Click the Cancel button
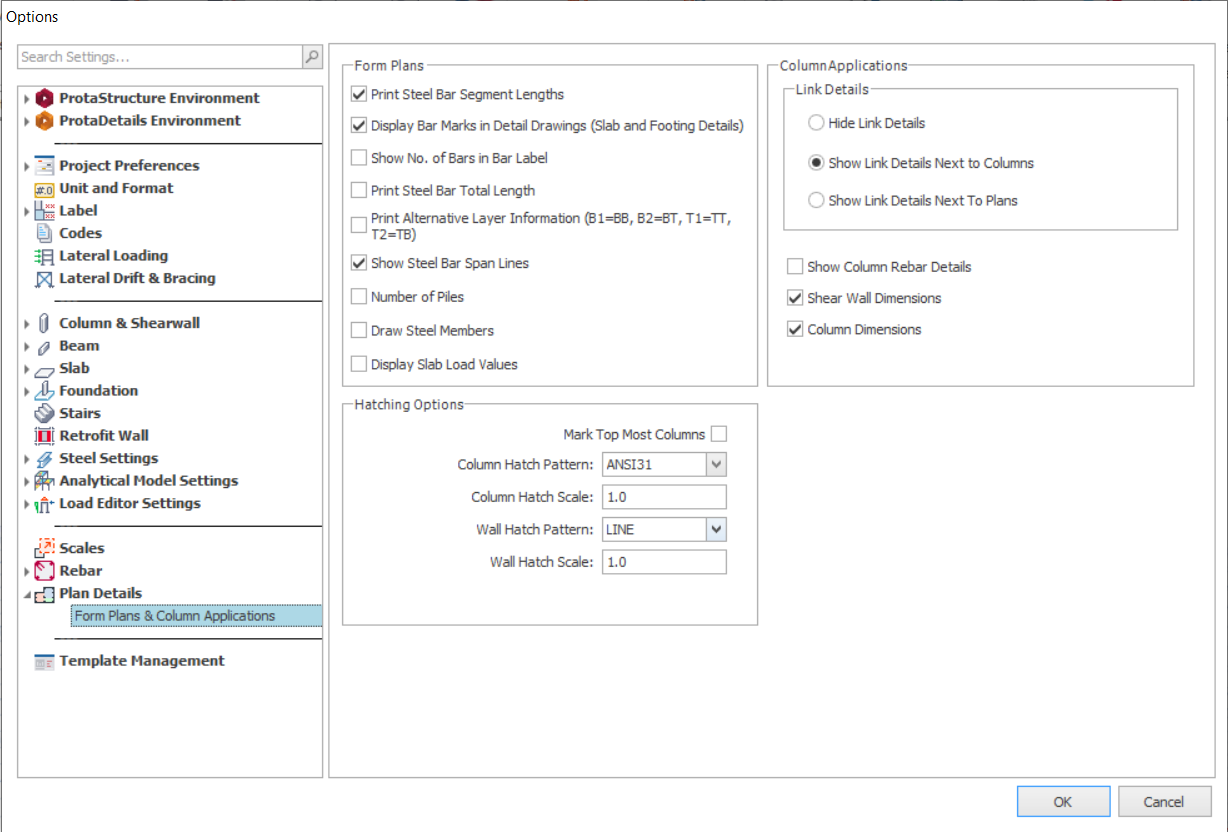Screen dimensions: 1228x832 click(x=1164, y=801)
